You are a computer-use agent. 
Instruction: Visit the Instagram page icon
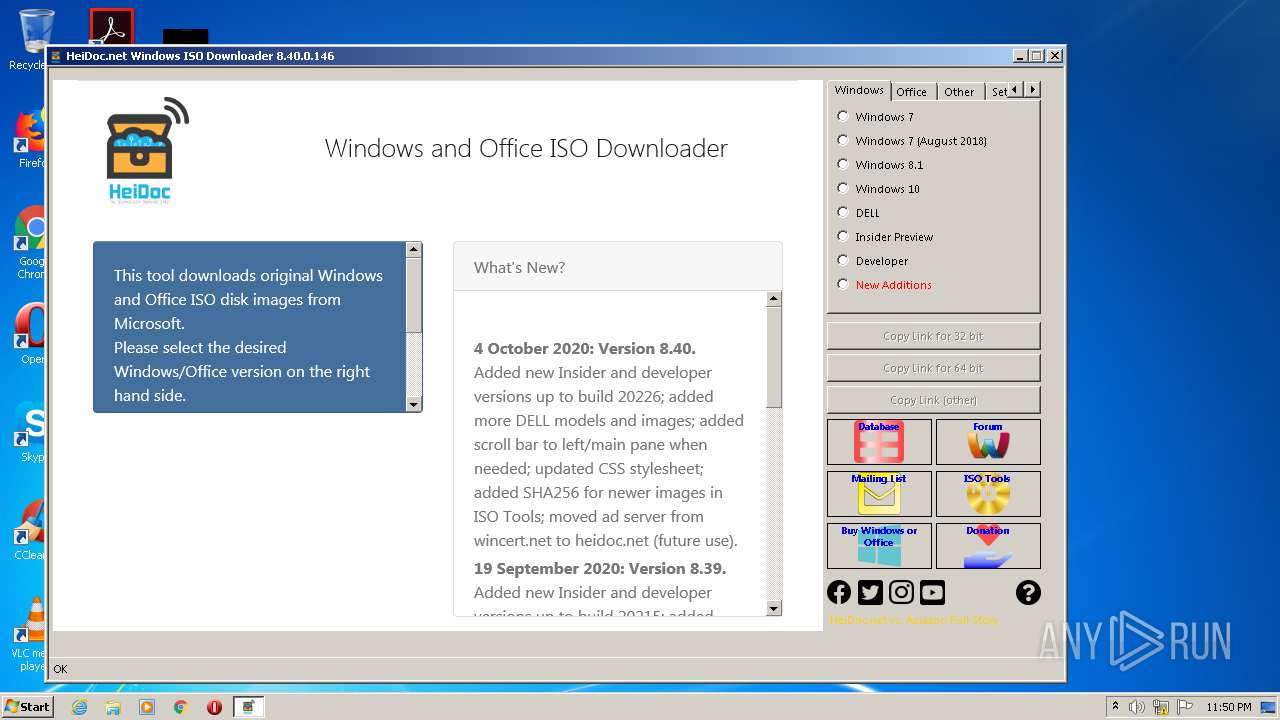(901, 592)
